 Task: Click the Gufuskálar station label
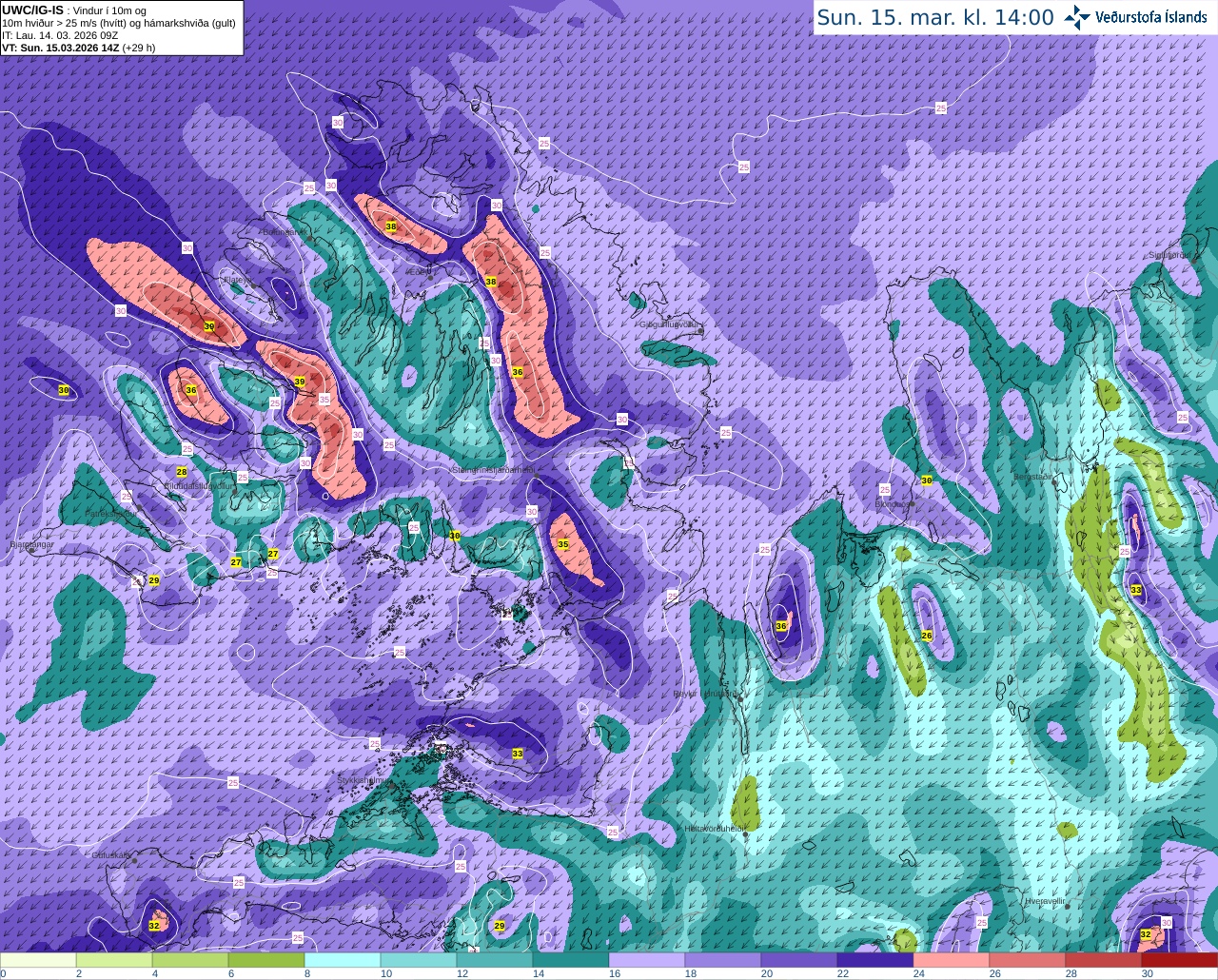point(111,855)
